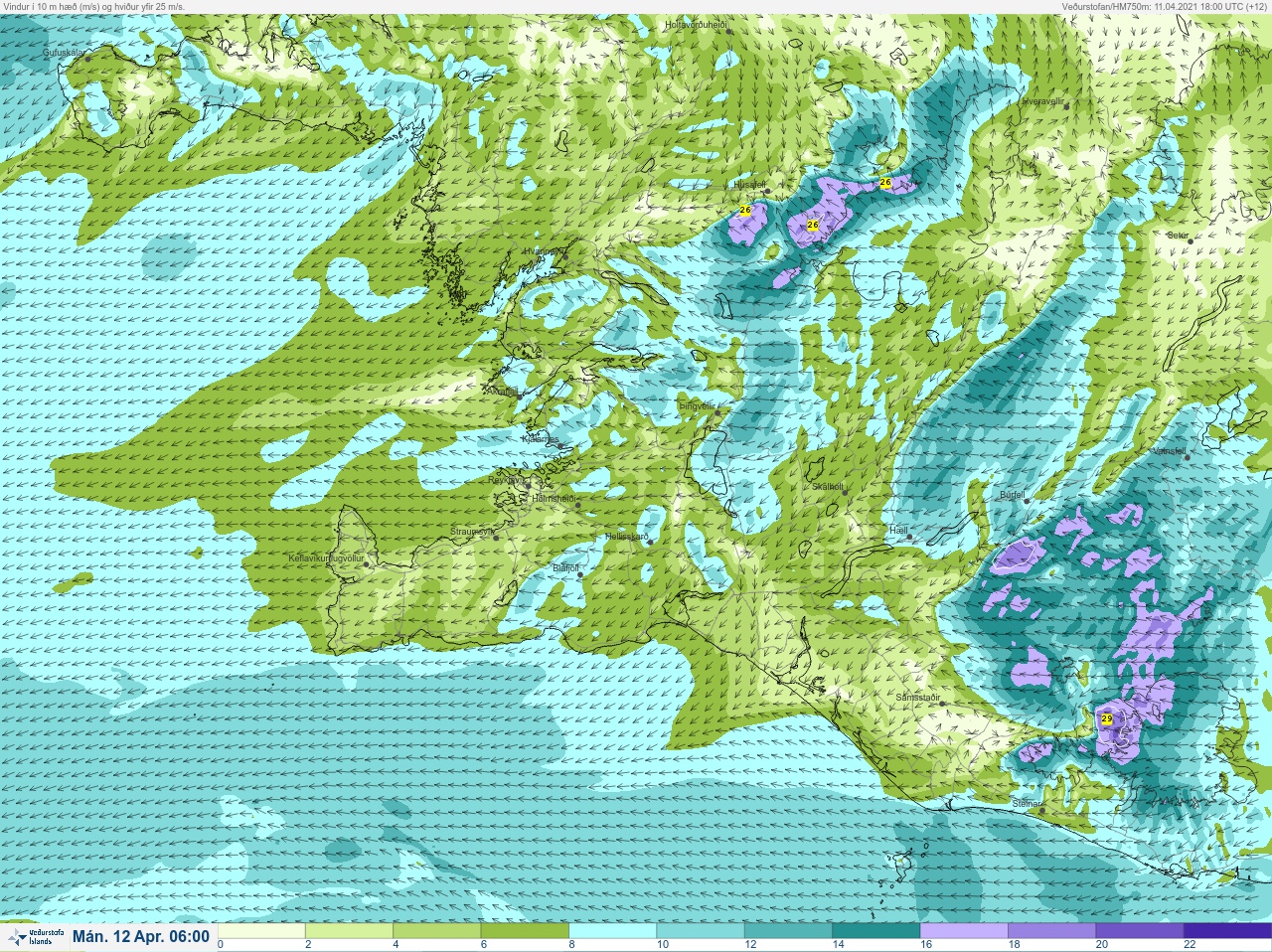The width and height of the screenshot is (1272, 952).
Task: Click the Bláfjöll station label
Action: [564, 568]
